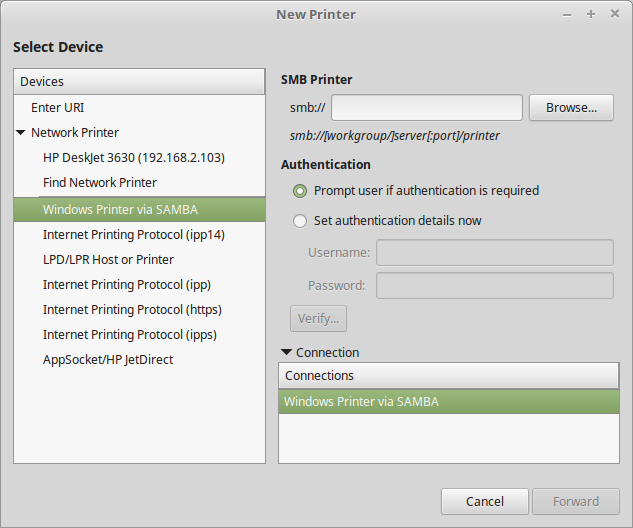Viewport: 633px width, 528px height.
Task: Collapse the Network Printer tree arrow
Action: click(21, 133)
